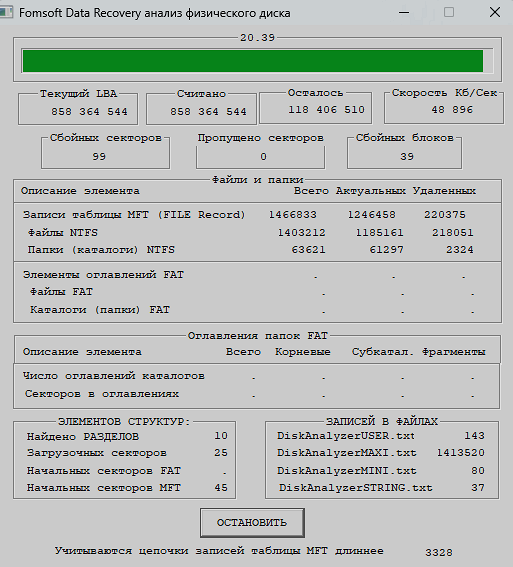Click the DiskAnalyzerMAXI.txt entry
Image resolution: width=513 pixels, height=567 pixels.
click(347, 453)
